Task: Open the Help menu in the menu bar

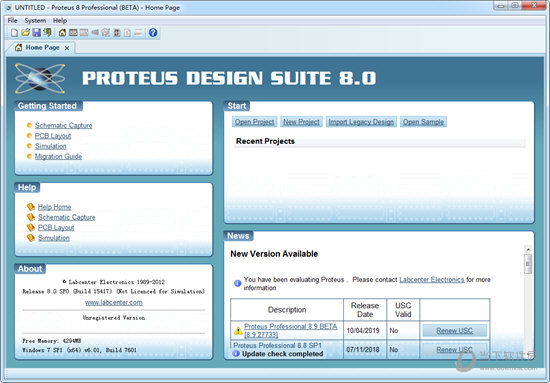Action: click(60, 20)
